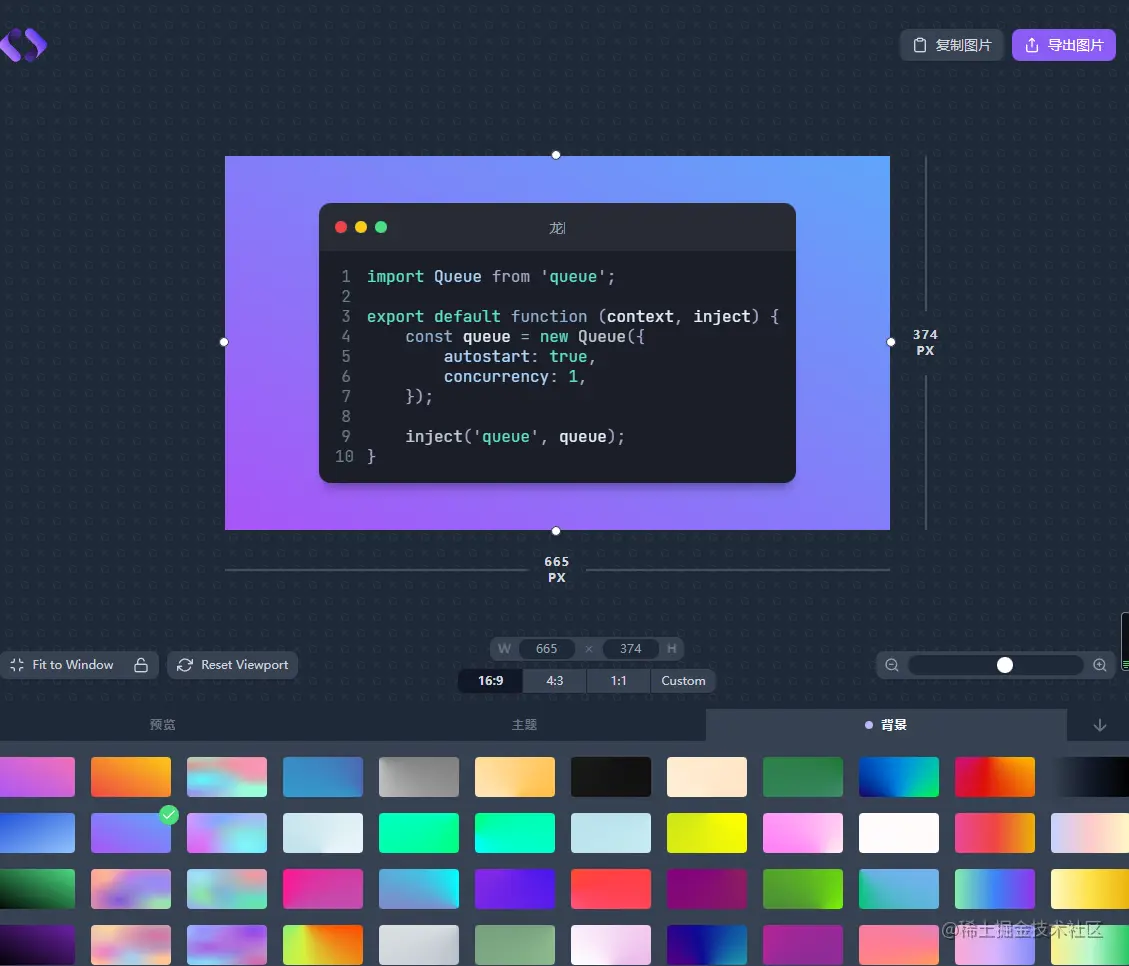The image size is (1129, 966).
Task: Click the width field showing 665
Action: point(546,649)
